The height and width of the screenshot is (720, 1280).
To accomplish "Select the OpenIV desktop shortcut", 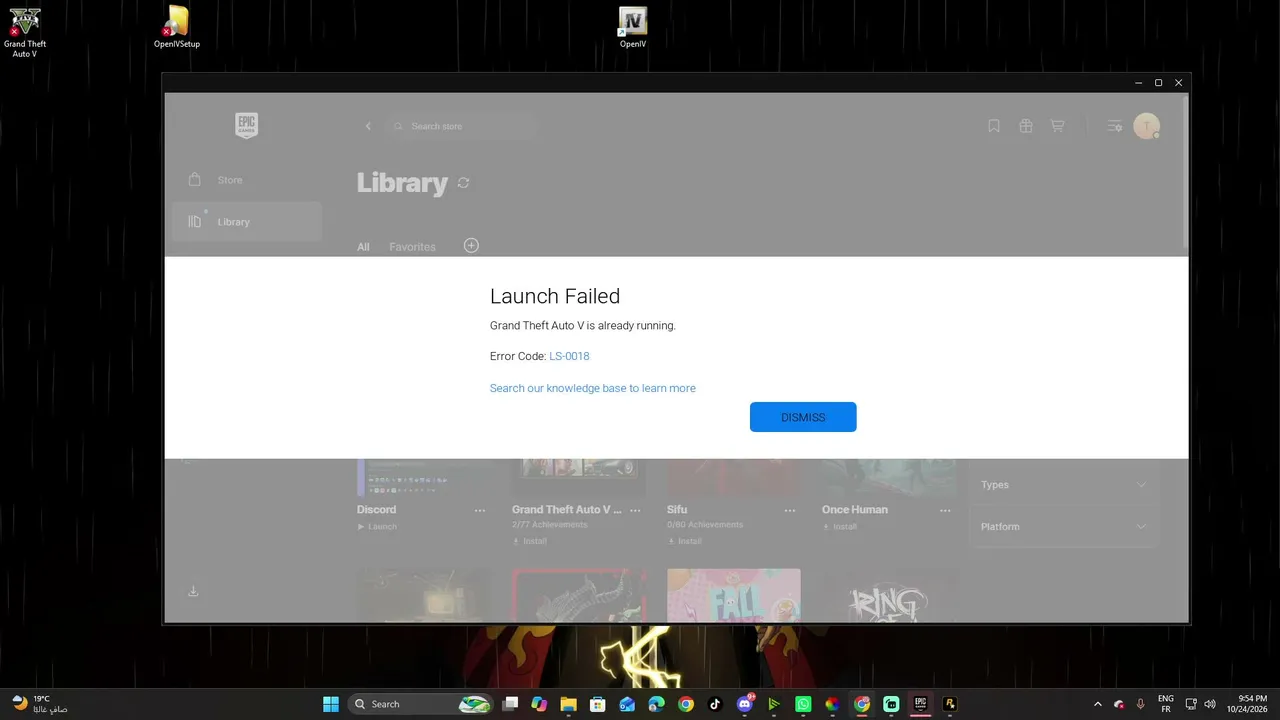I will click(x=633, y=28).
